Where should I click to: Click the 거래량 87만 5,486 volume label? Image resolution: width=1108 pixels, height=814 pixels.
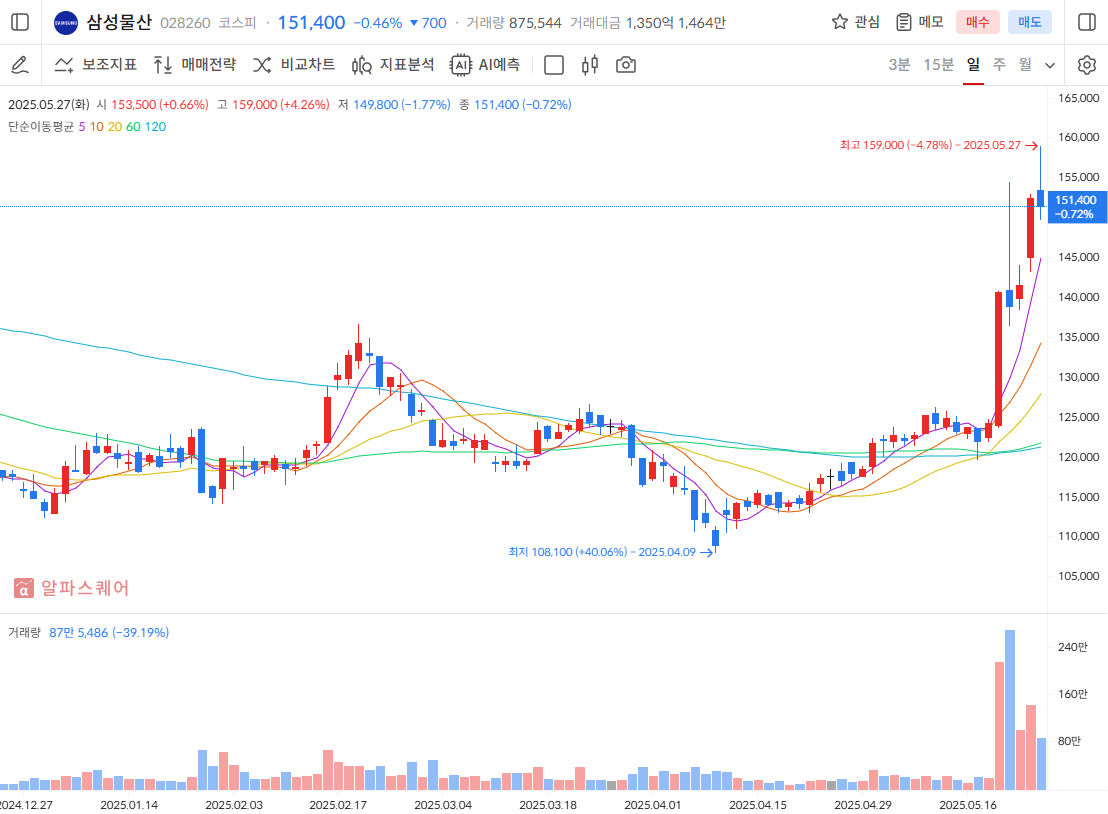(88, 632)
